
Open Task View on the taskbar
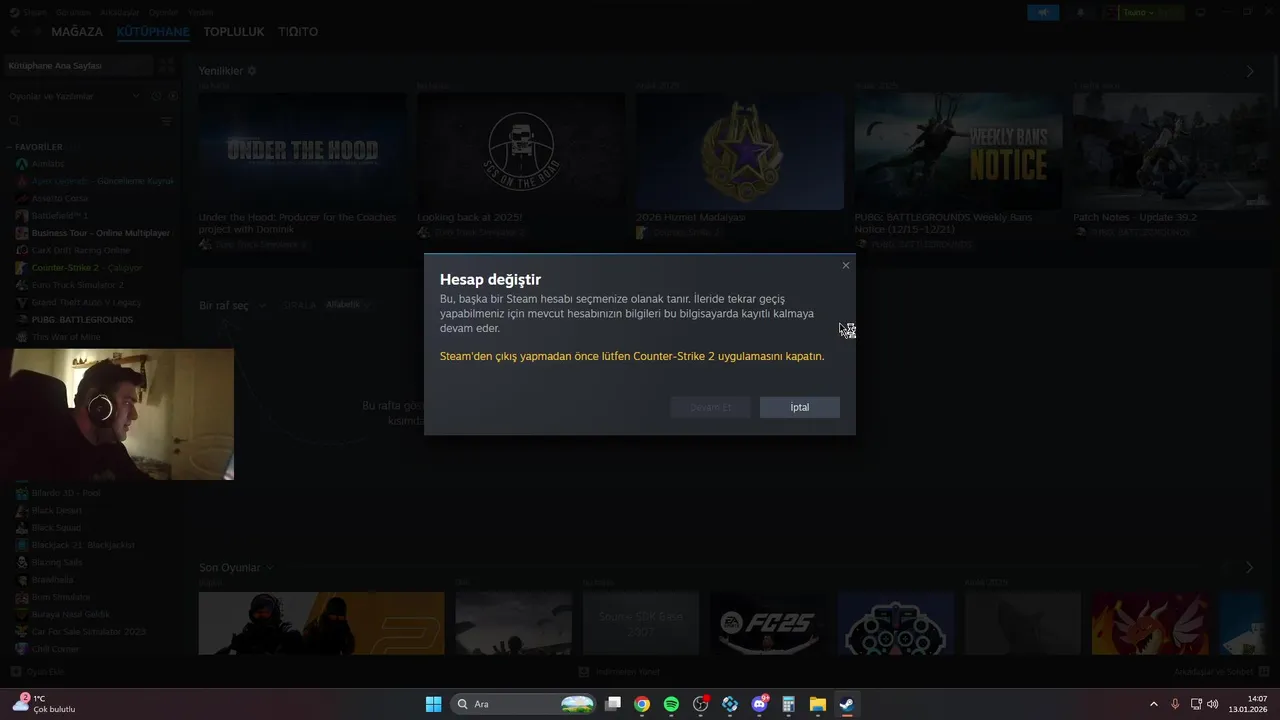point(613,704)
